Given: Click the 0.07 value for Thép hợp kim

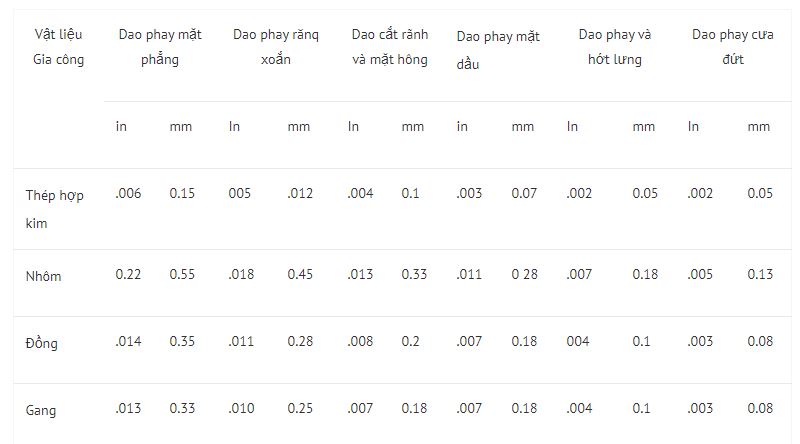Looking at the screenshot, I should (x=524, y=193).
